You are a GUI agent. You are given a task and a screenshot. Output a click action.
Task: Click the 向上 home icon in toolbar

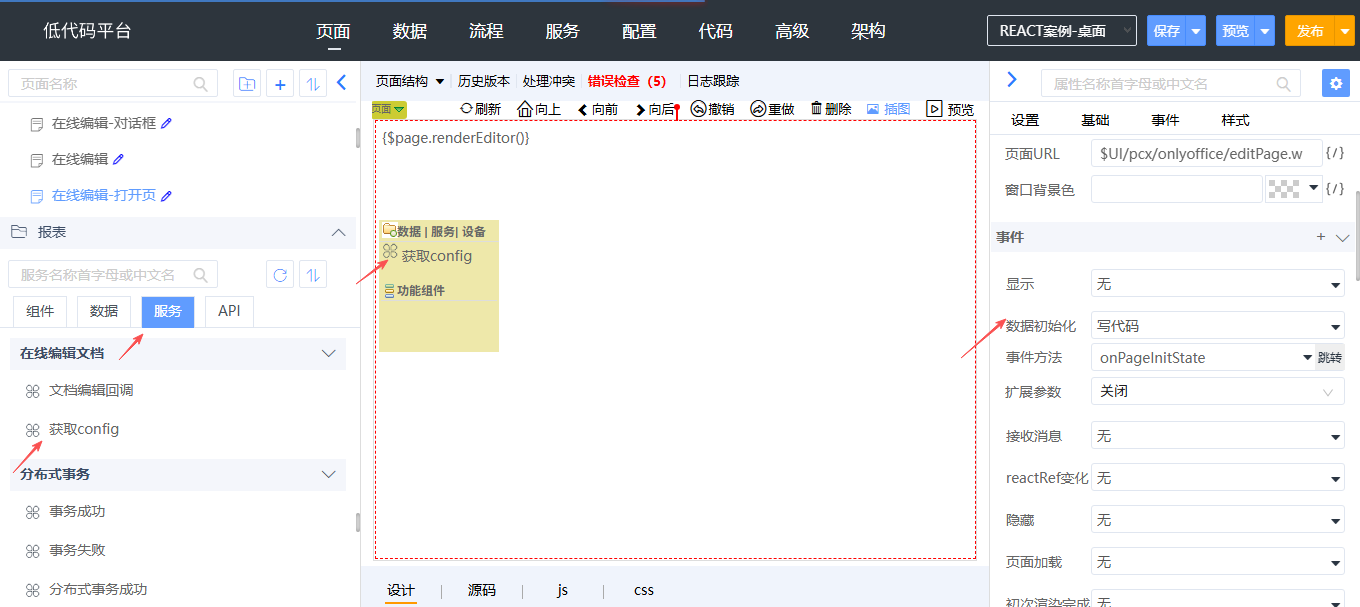coord(524,109)
